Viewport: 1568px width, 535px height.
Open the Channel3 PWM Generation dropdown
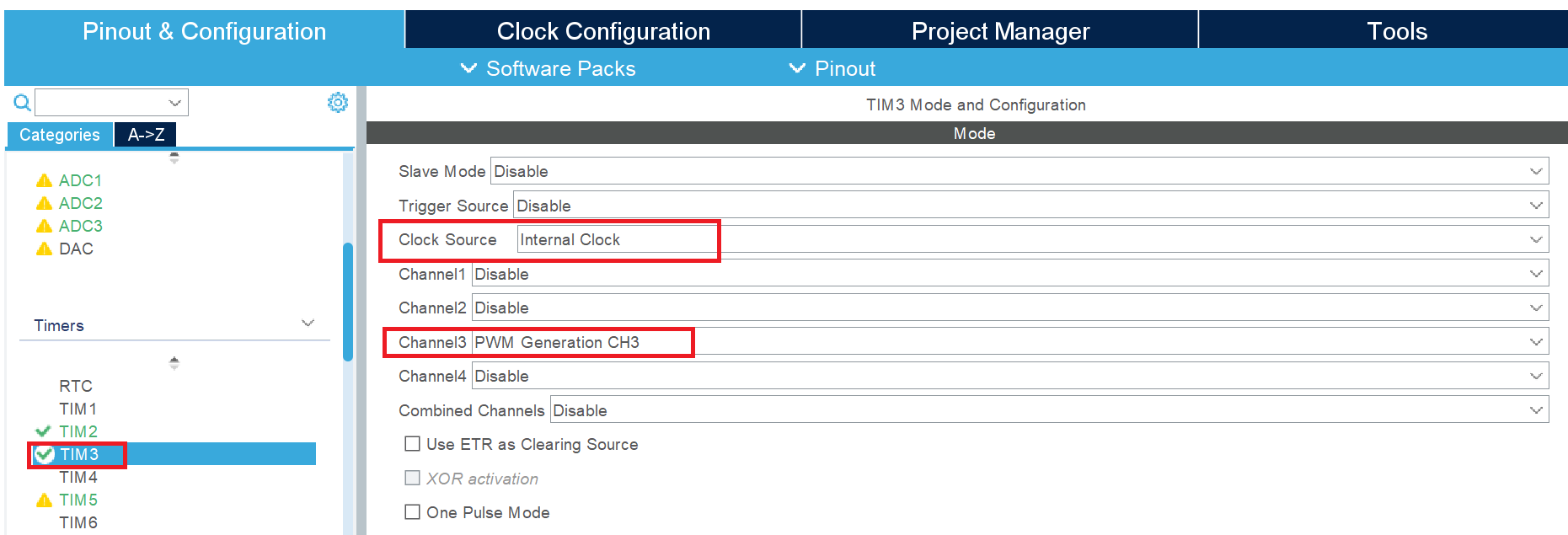coord(1010,342)
